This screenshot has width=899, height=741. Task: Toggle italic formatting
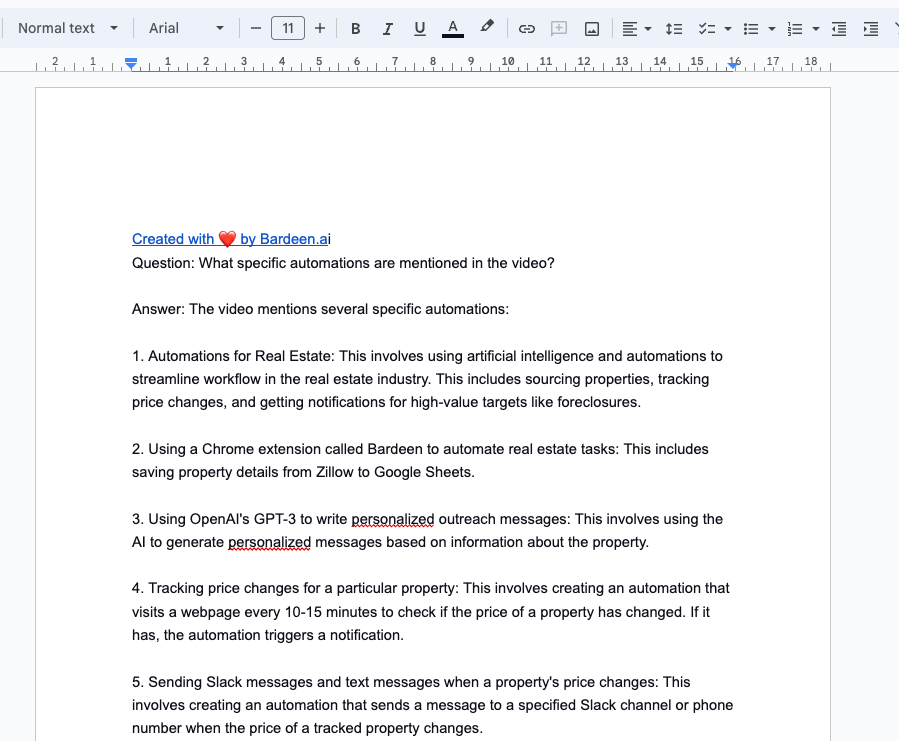click(x=388, y=28)
